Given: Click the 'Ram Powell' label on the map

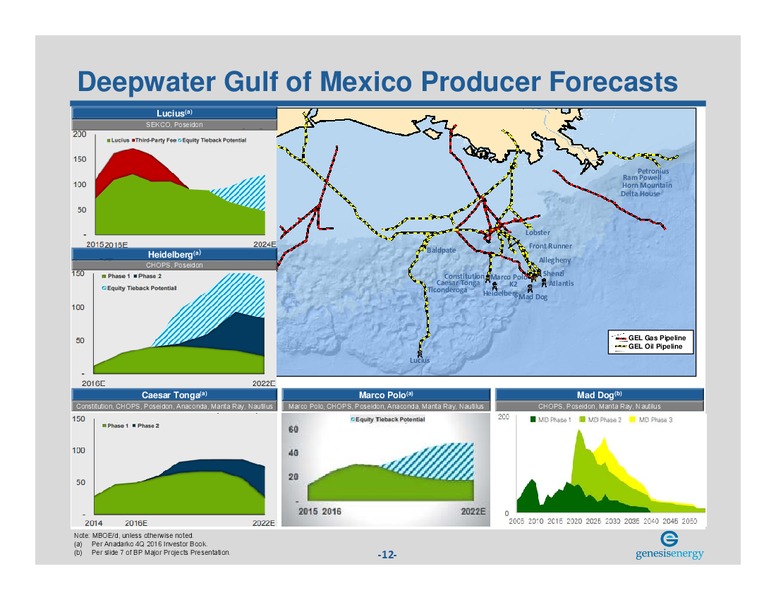Looking at the screenshot, I should [642, 177].
